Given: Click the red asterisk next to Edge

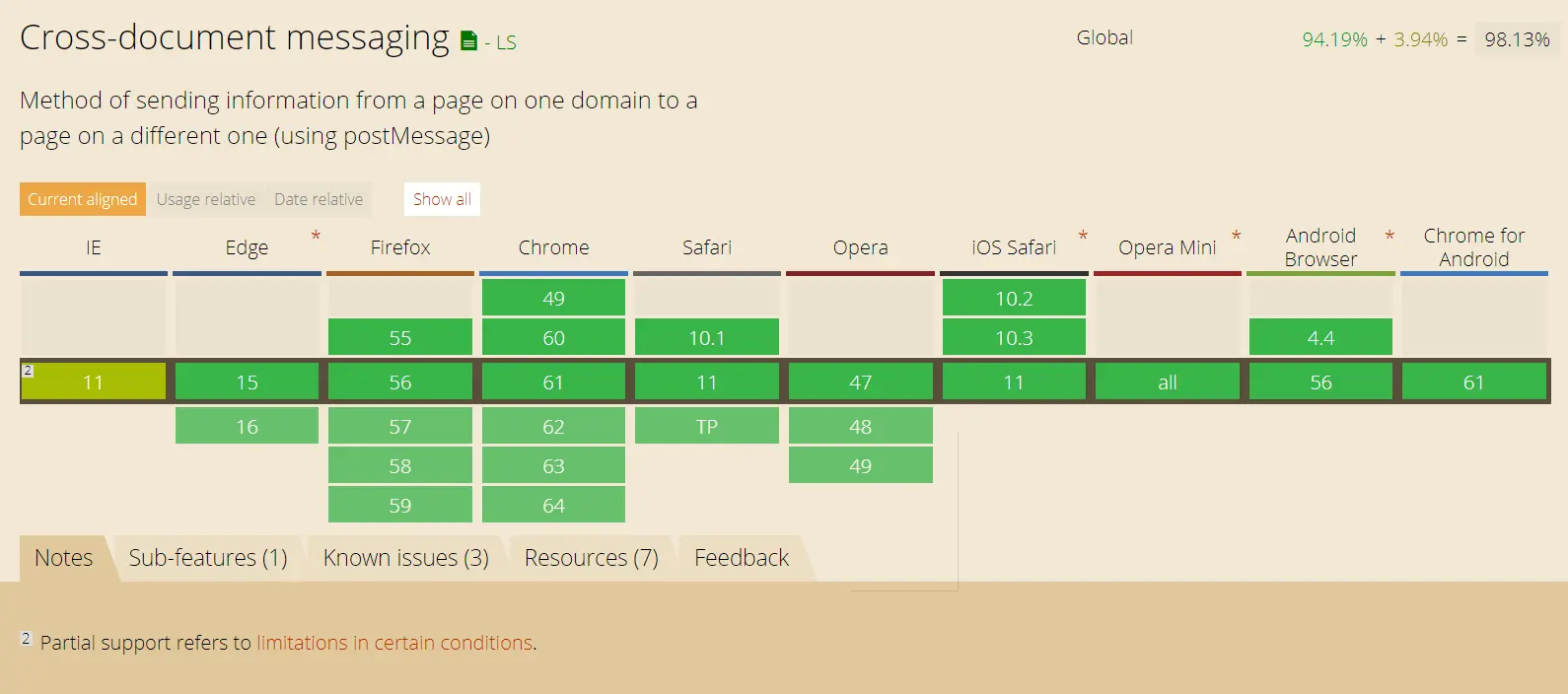Looking at the screenshot, I should [x=316, y=237].
